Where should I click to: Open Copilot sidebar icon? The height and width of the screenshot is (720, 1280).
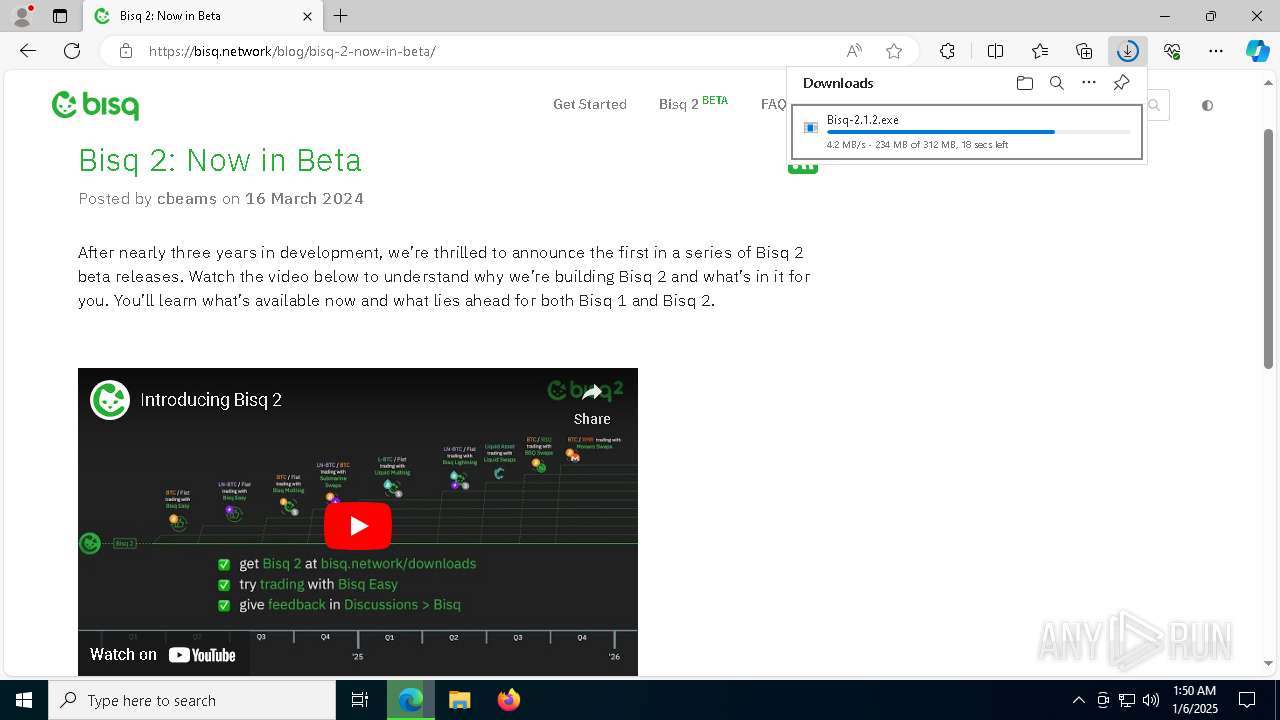(x=1258, y=51)
